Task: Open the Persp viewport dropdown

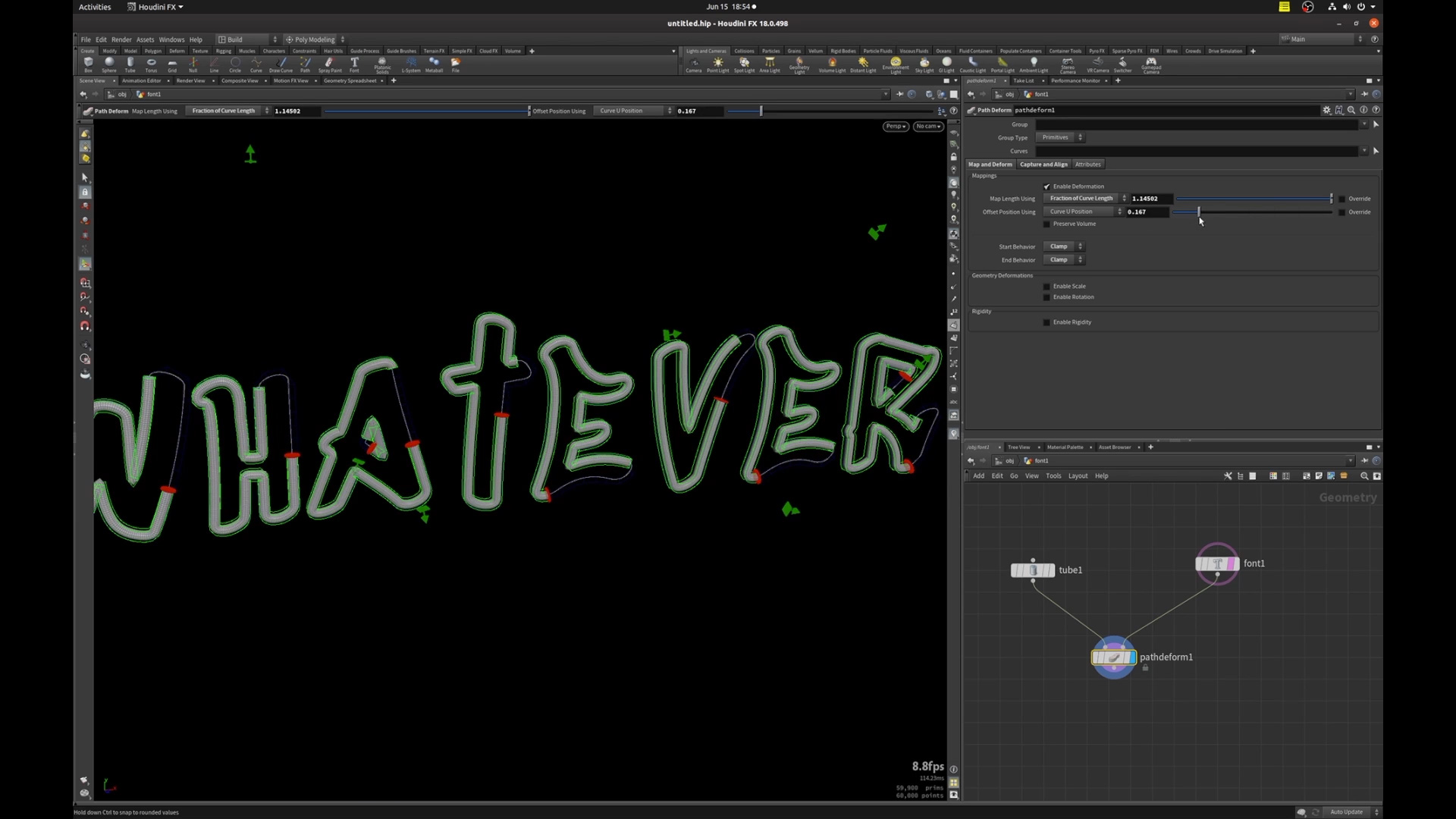Action: [896, 127]
